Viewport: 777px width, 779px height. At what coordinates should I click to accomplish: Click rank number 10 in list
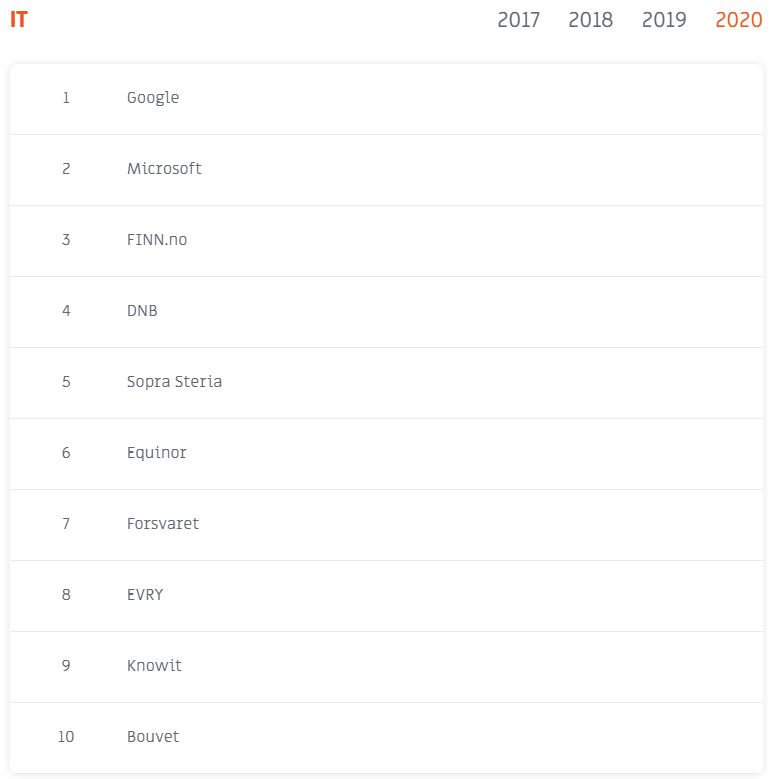click(66, 736)
